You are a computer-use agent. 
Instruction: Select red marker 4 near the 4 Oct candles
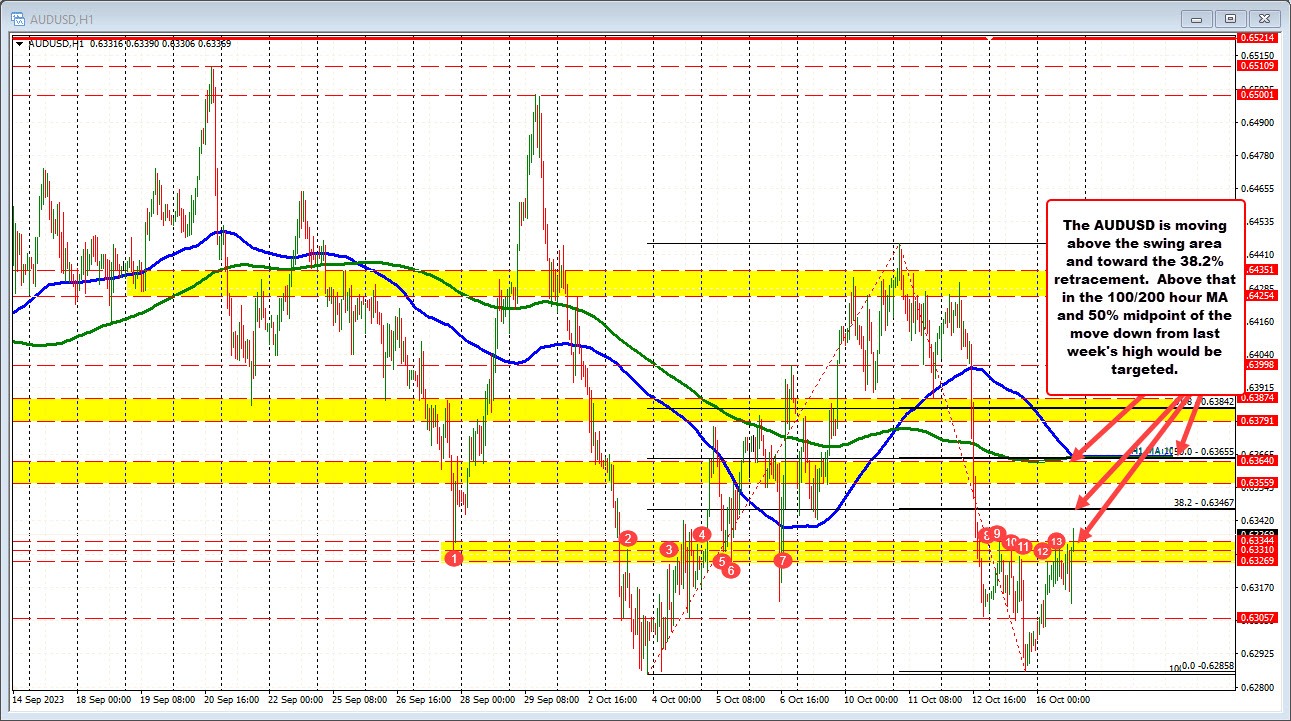[702, 534]
